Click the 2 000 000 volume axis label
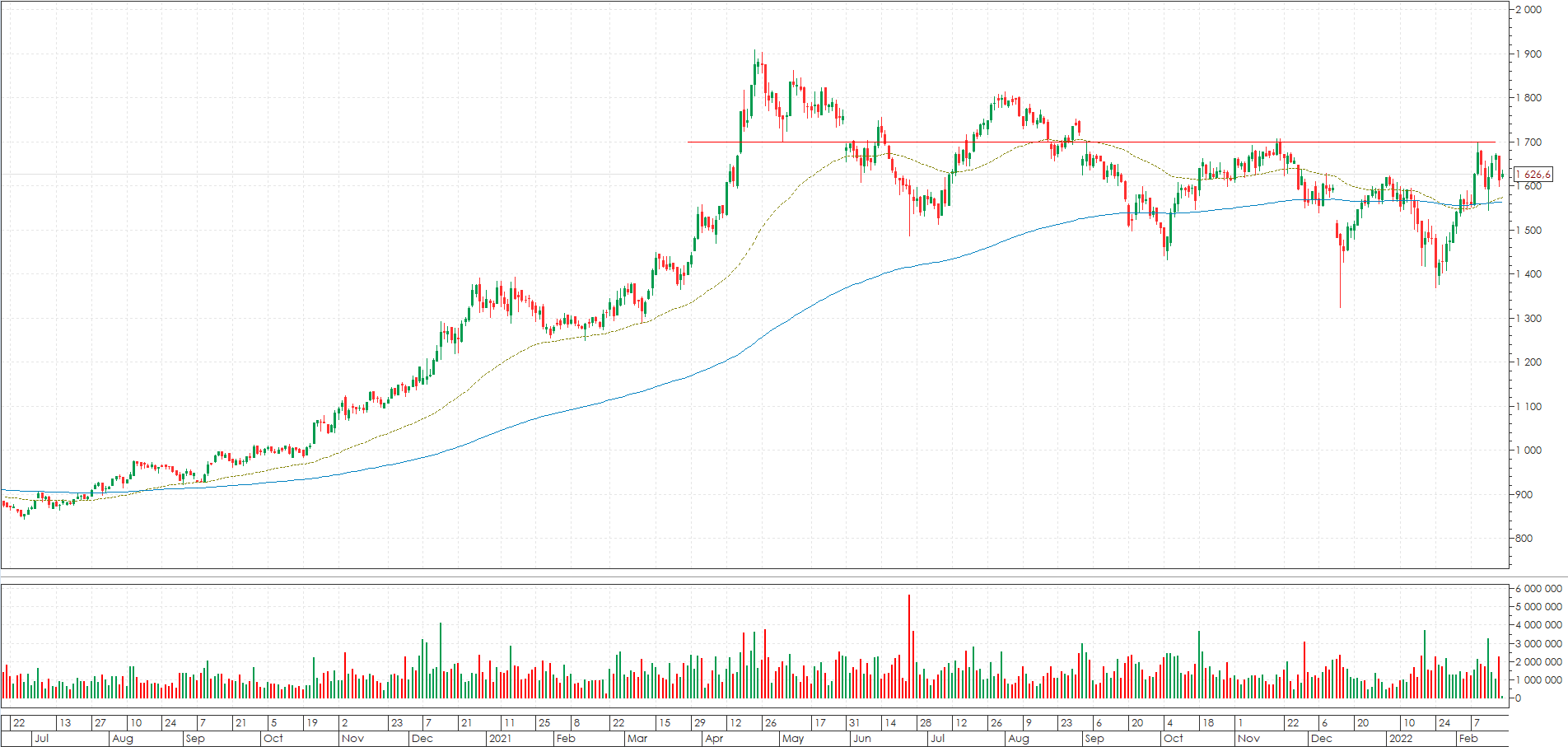The image size is (1568, 747). coord(1538,662)
